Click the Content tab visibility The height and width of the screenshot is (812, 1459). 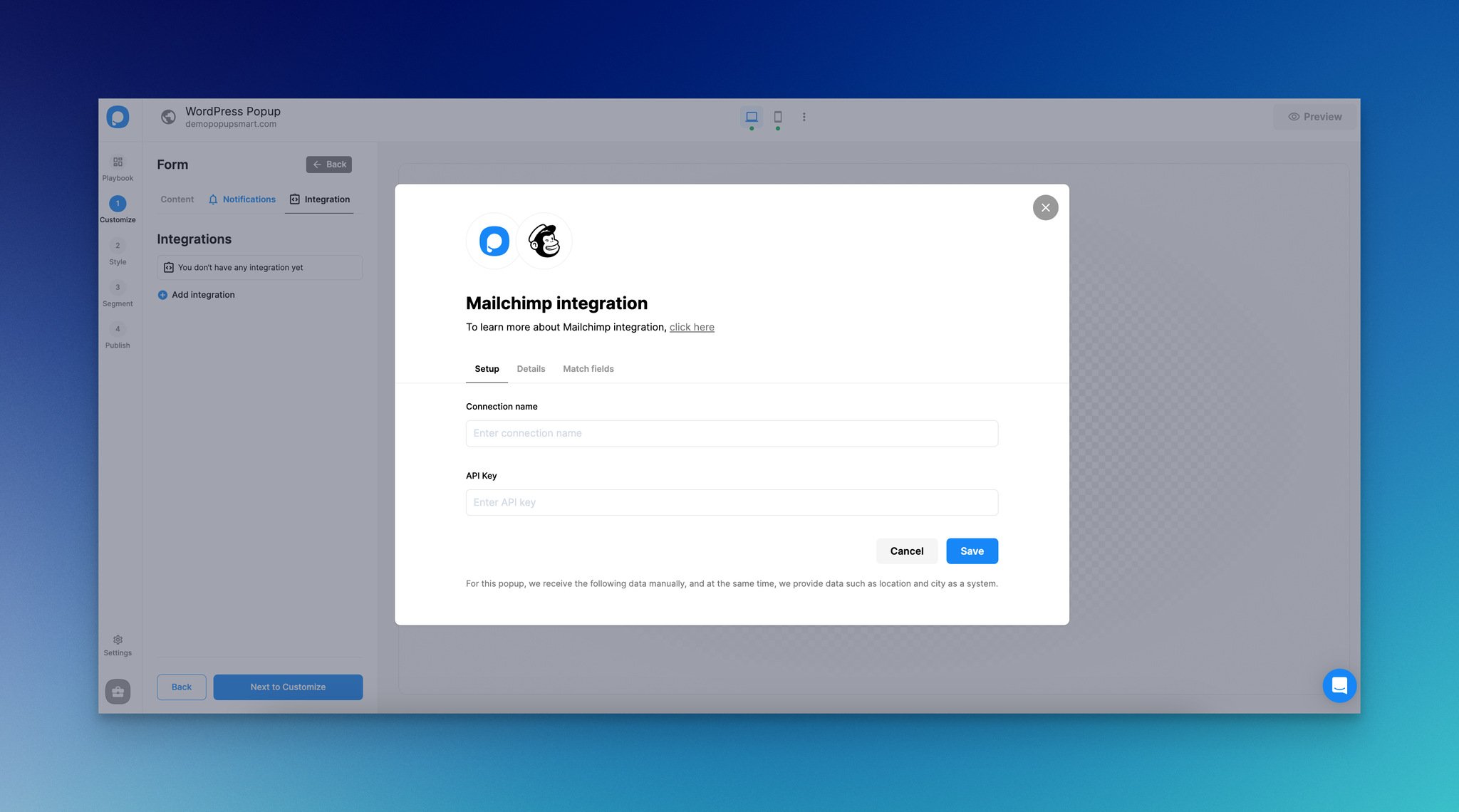(177, 199)
